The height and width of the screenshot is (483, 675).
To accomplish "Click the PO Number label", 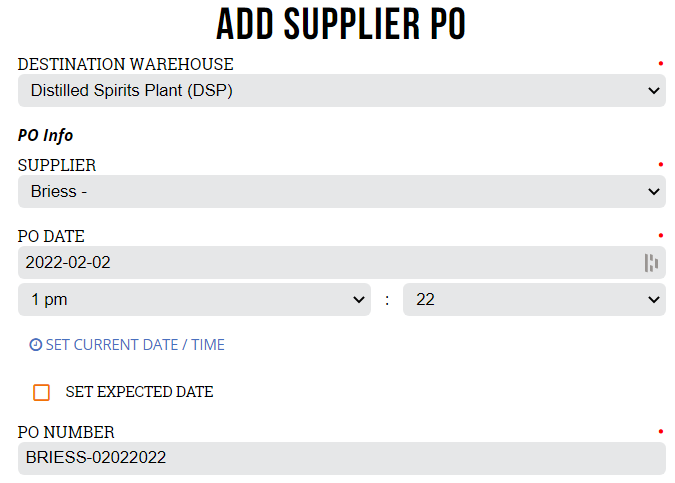I will point(66,432).
